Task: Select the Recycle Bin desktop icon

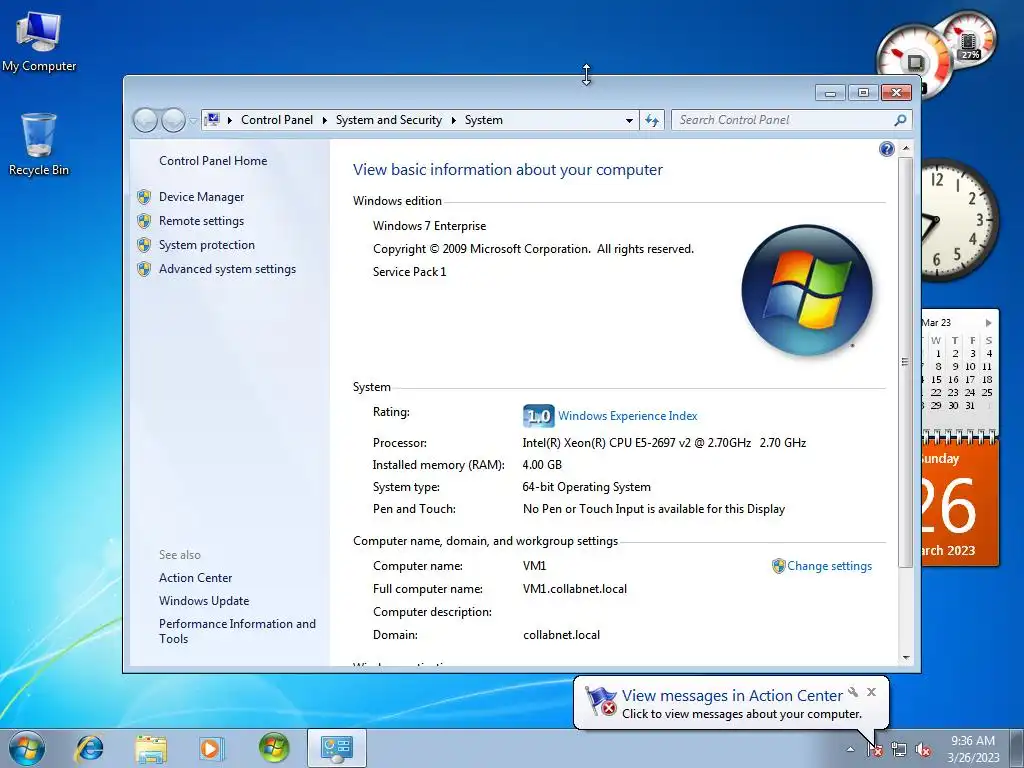Action: (39, 144)
